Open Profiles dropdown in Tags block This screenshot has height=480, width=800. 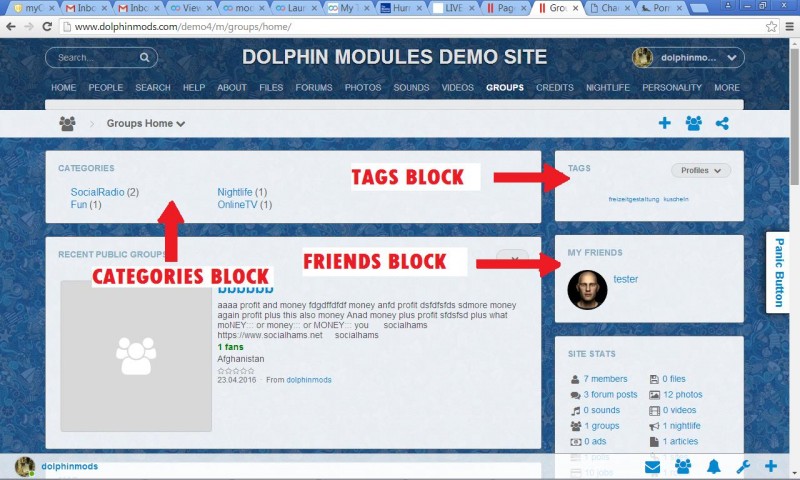click(x=701, y=170)
